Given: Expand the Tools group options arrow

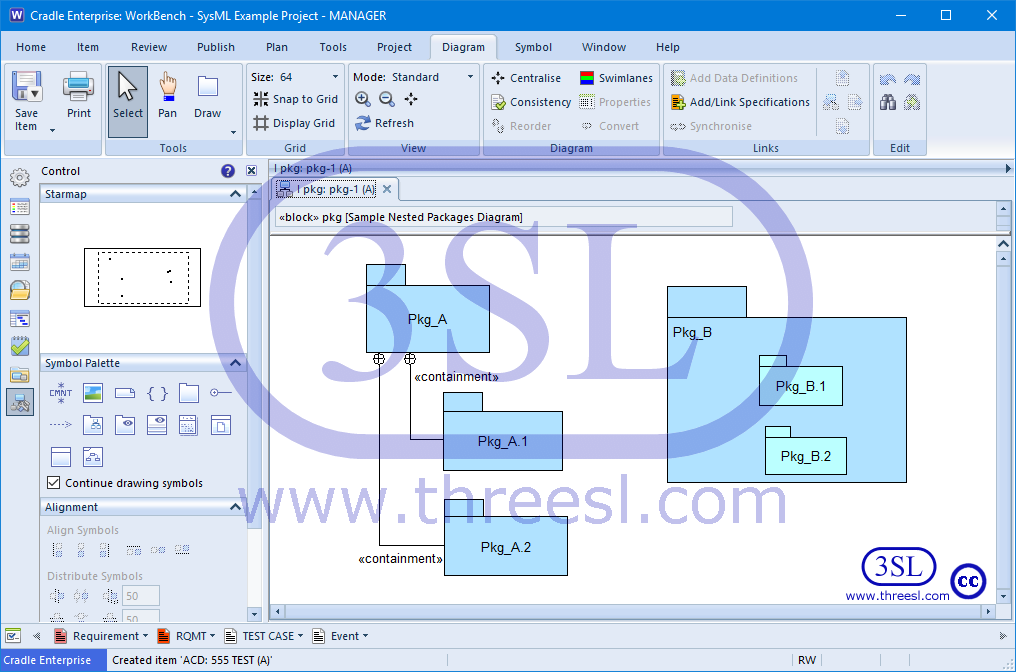Looking at the screenshot, I should point(233,132).
